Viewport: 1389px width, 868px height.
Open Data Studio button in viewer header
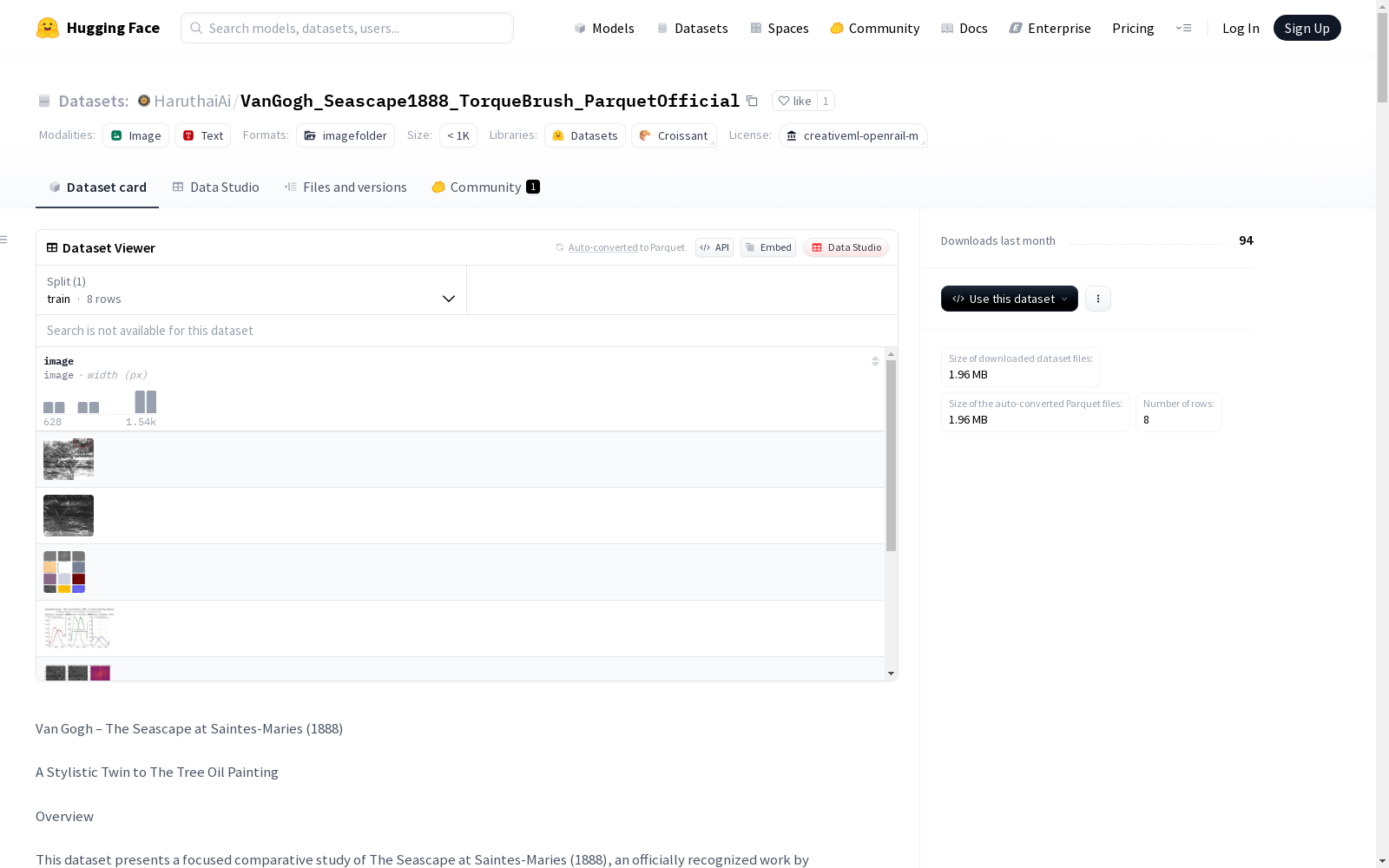click(x=846, y=247)
